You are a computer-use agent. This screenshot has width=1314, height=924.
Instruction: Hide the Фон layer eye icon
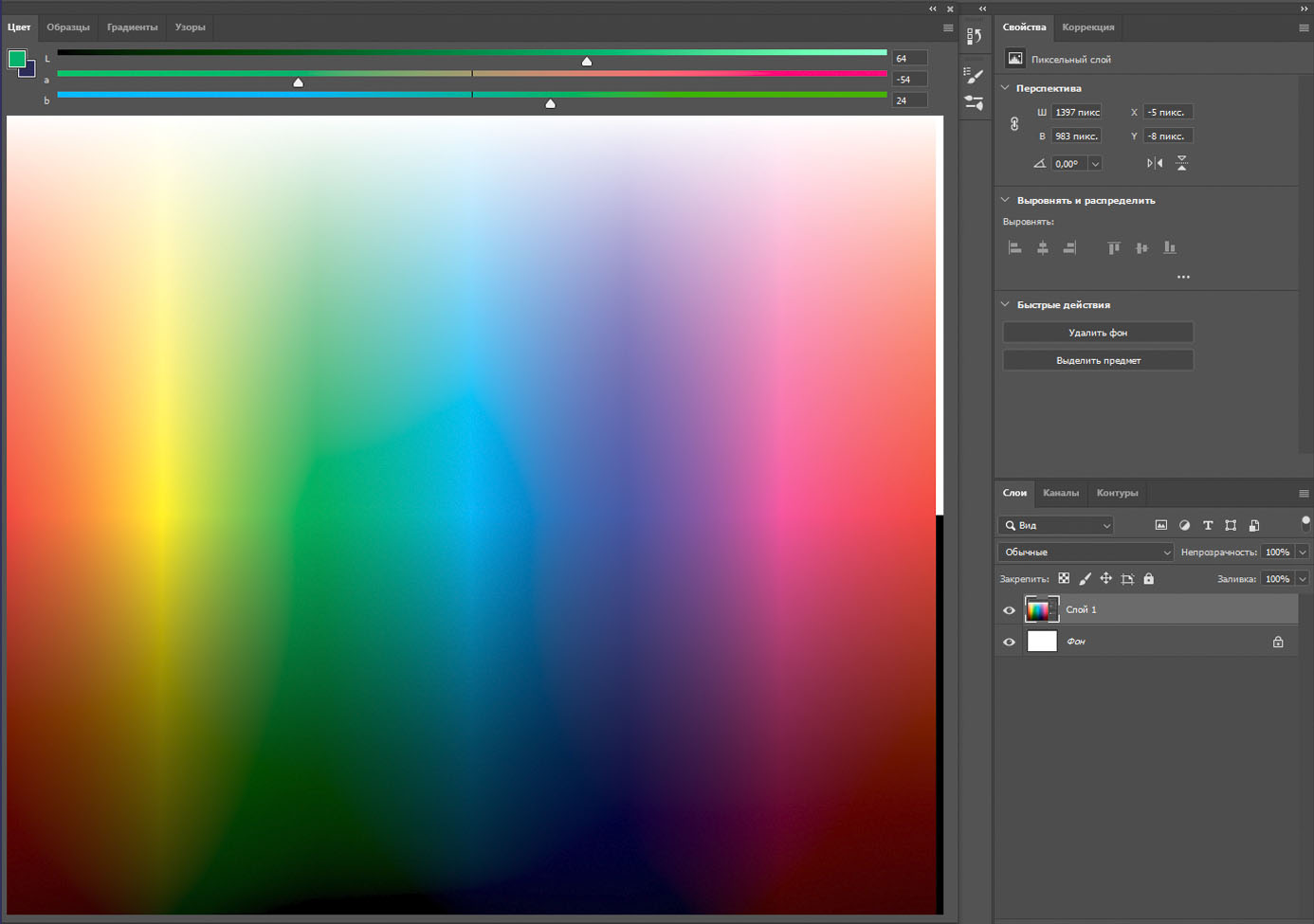click(1009, 642)
